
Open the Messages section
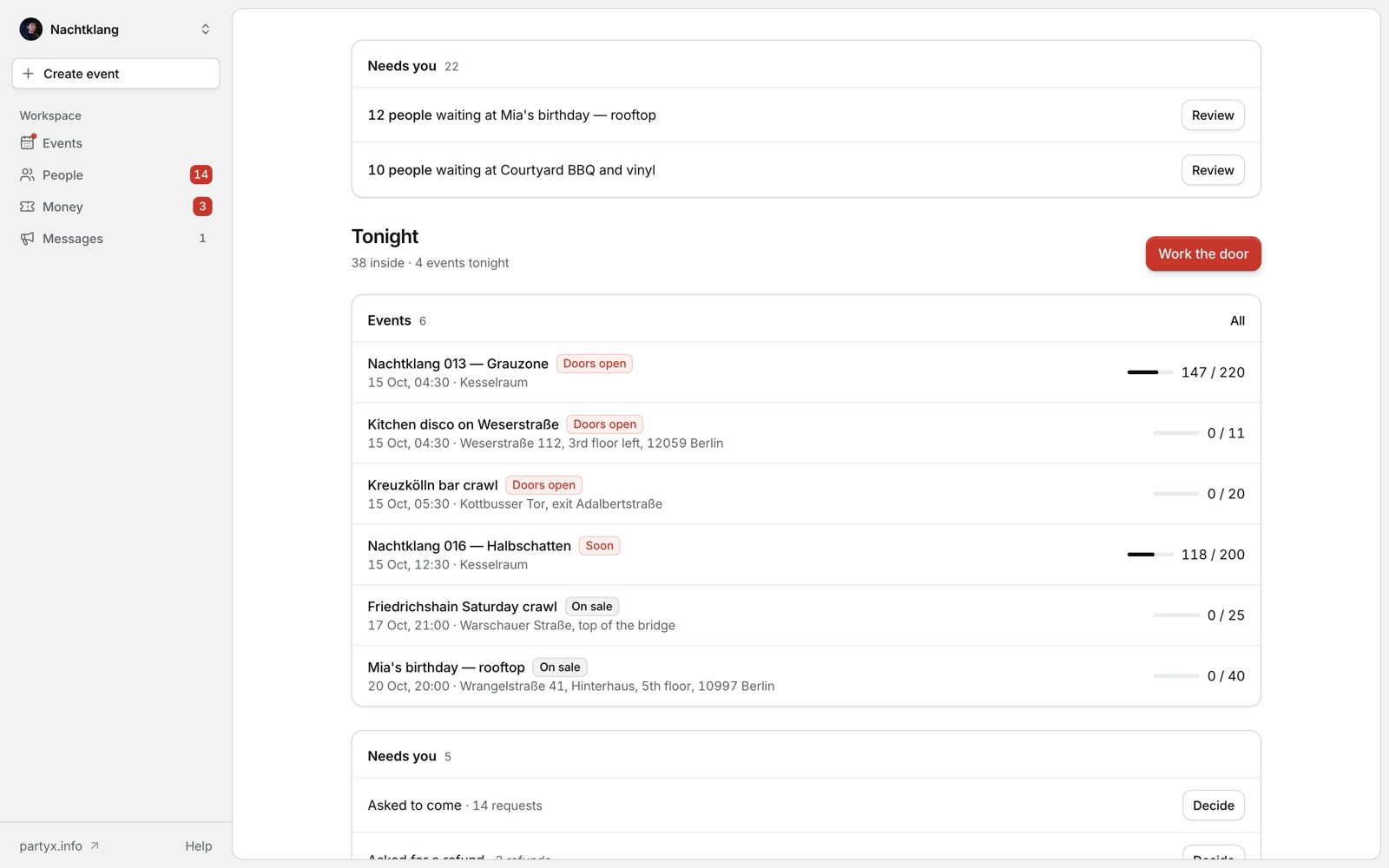115,239
